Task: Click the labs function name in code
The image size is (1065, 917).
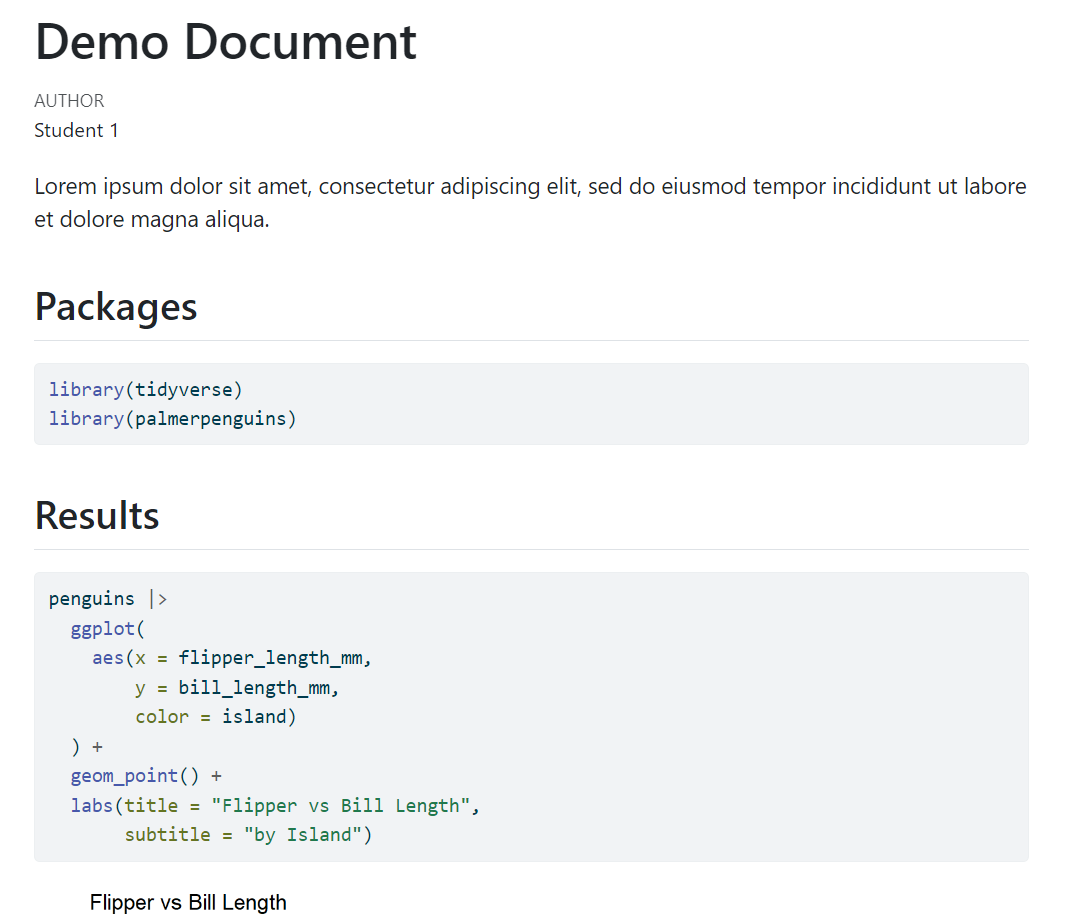Action: pos(91,806)
